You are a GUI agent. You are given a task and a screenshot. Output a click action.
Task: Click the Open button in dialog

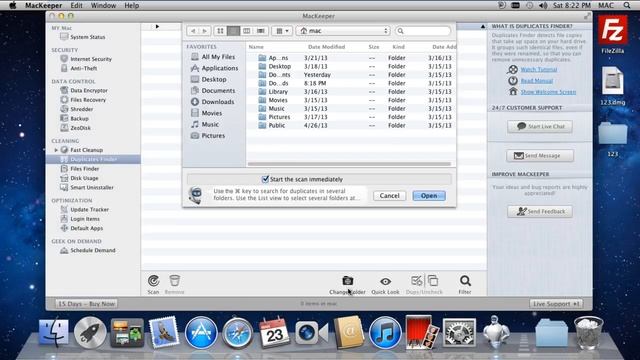click(429, 196)
